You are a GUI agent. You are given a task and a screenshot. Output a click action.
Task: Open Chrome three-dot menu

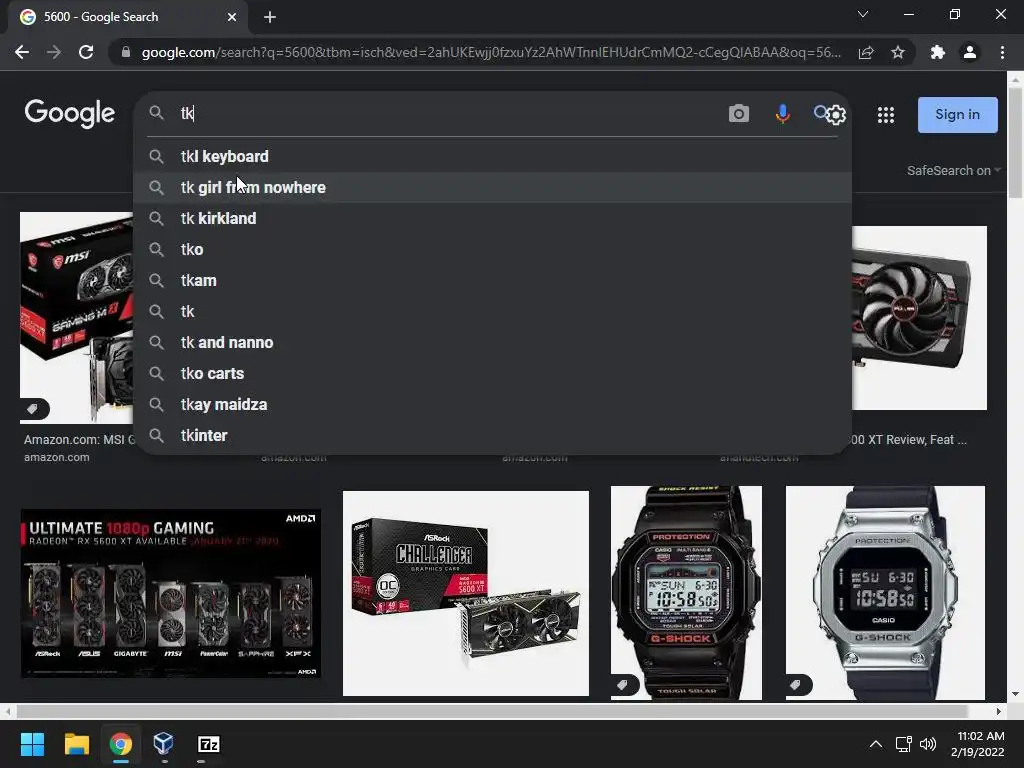coord(1002,52)
